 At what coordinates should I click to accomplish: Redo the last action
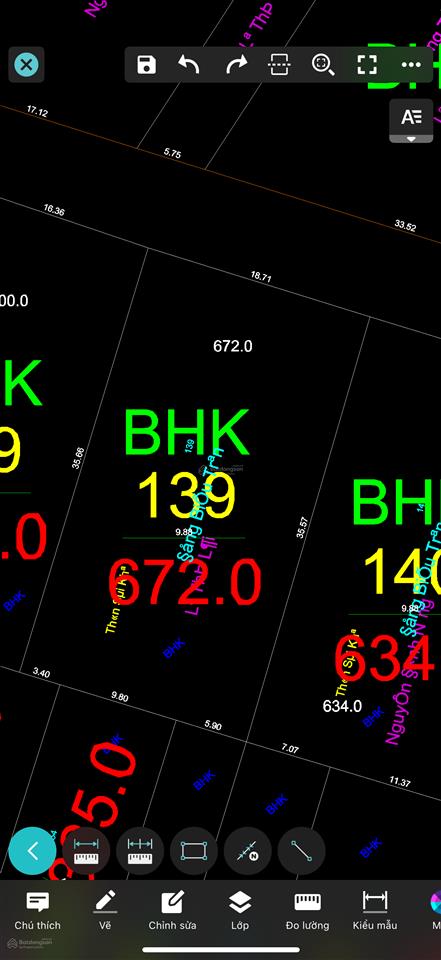tap(236, 64)
